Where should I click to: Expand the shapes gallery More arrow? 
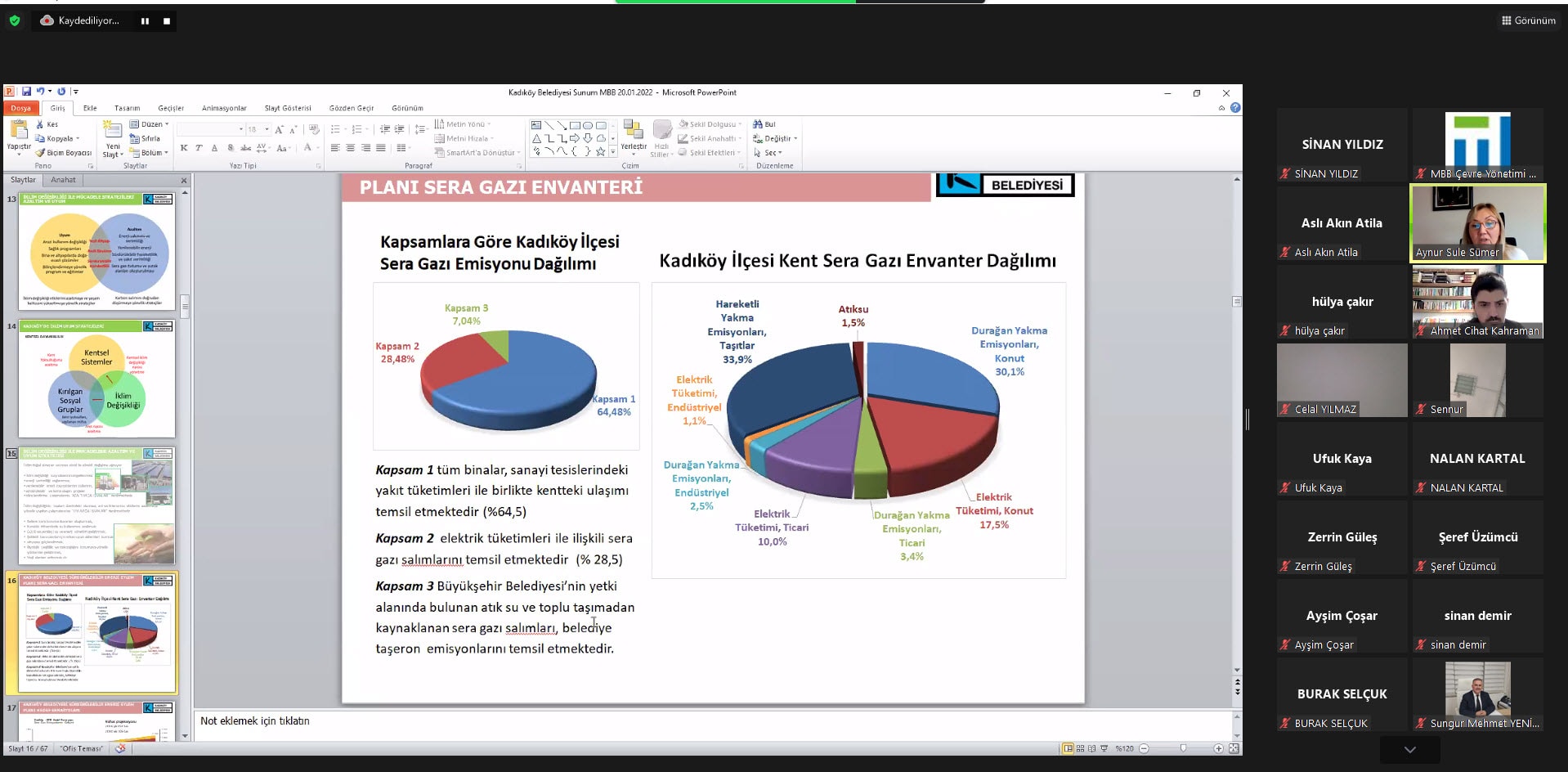(x=613, y=151)
